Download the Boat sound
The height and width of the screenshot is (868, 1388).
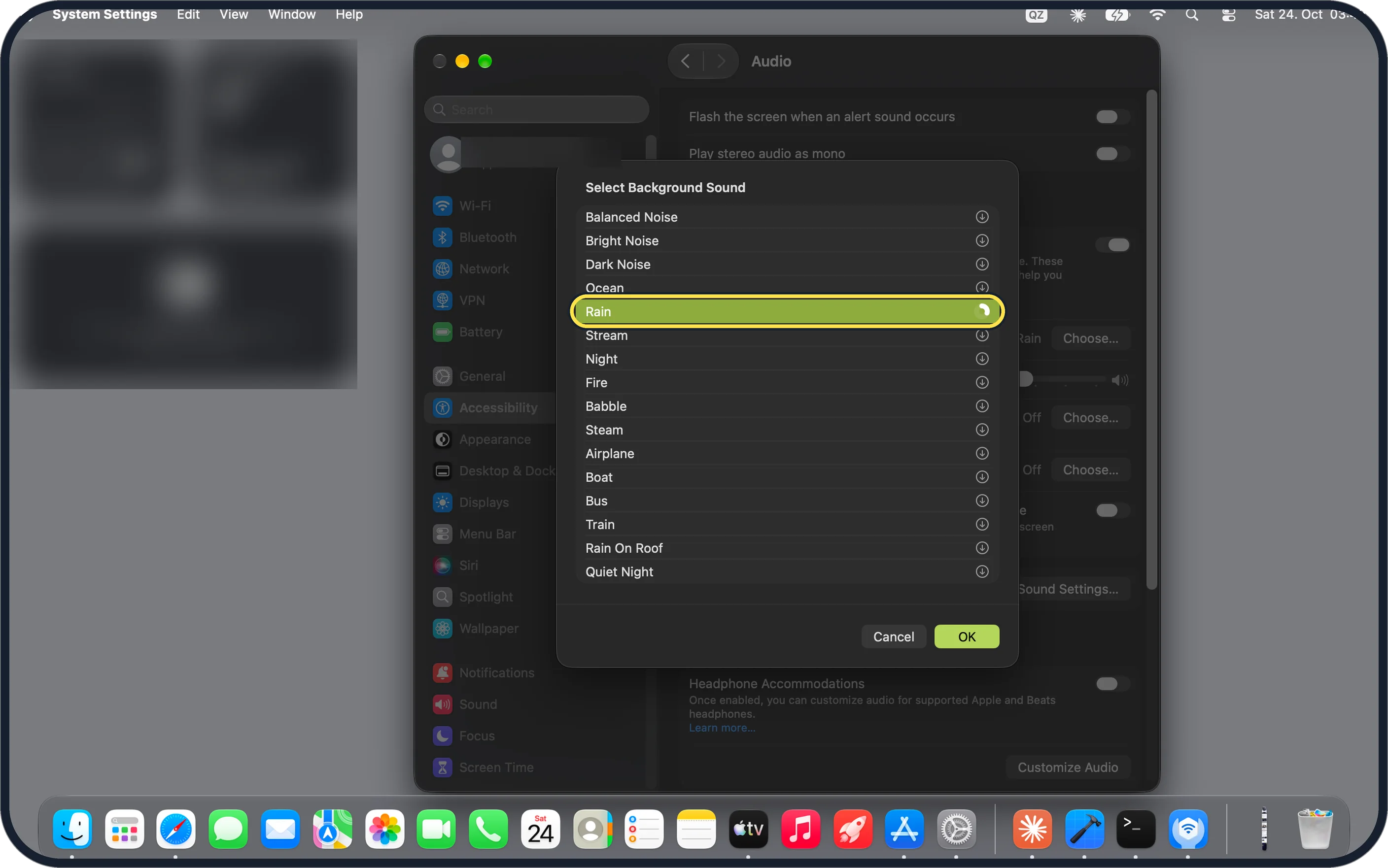pyautogui.click(x=982, y=477)
